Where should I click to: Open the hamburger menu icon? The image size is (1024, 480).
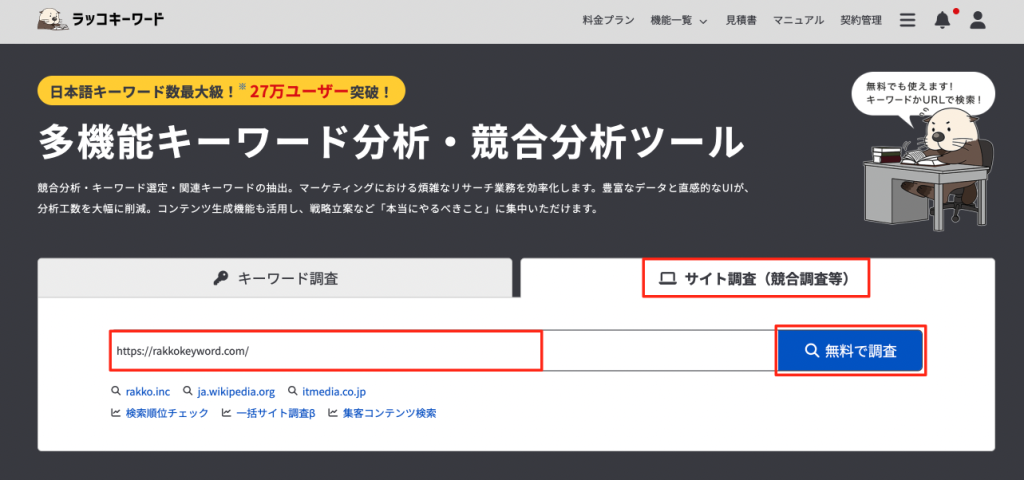(x=908, y=20)
